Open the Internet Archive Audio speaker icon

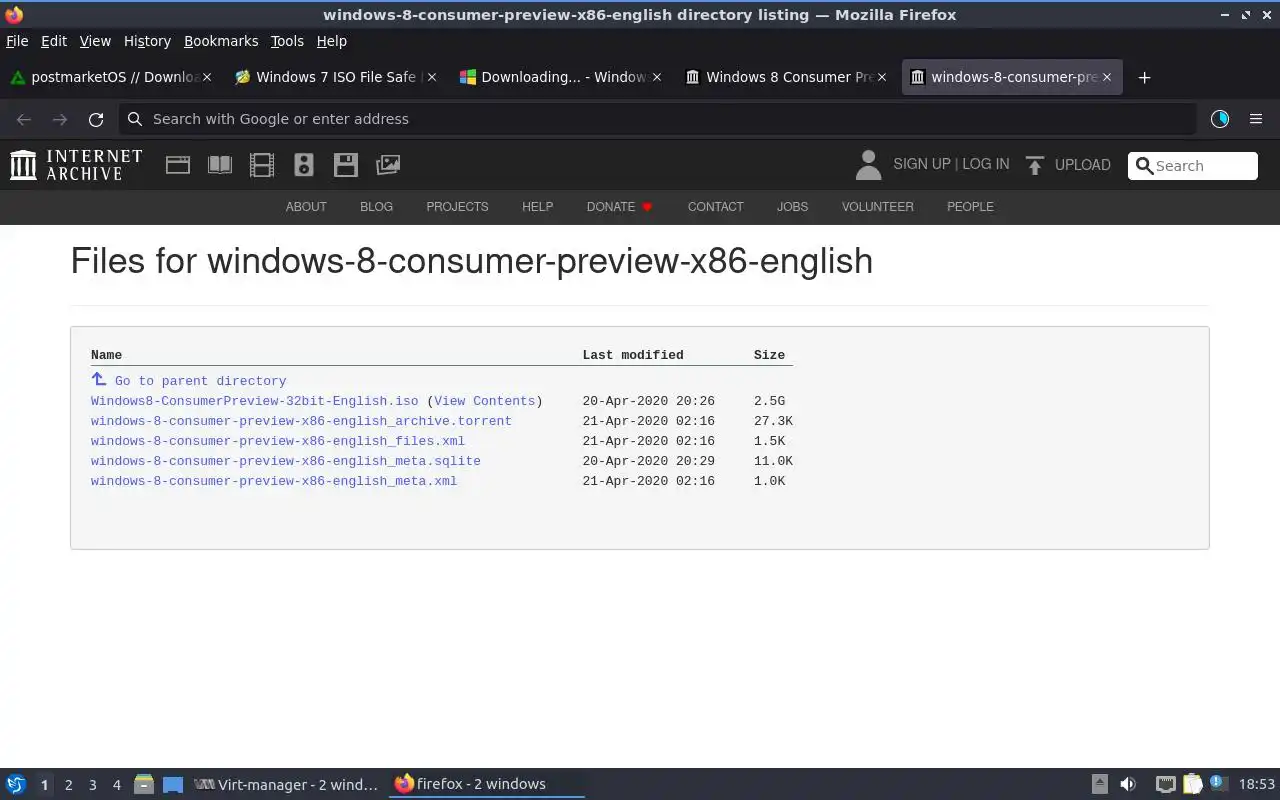tap(304, 165)
